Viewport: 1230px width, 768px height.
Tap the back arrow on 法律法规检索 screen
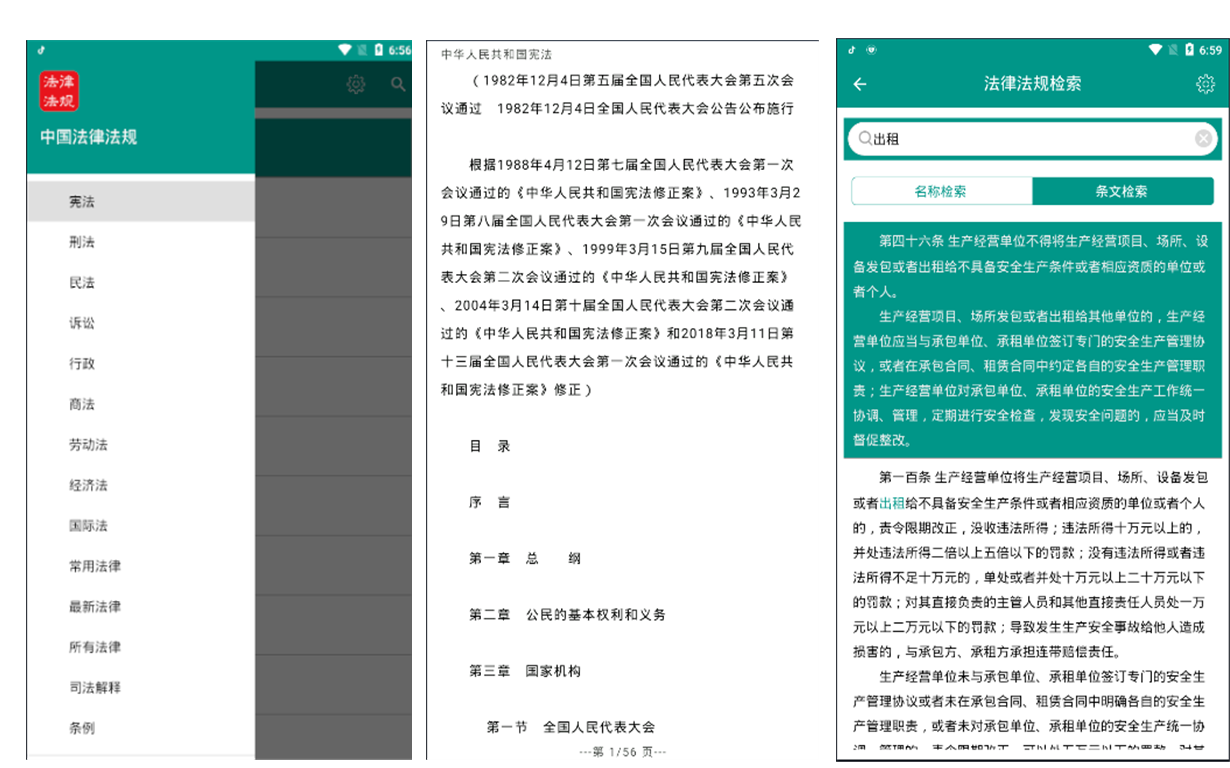click(859, 85)
